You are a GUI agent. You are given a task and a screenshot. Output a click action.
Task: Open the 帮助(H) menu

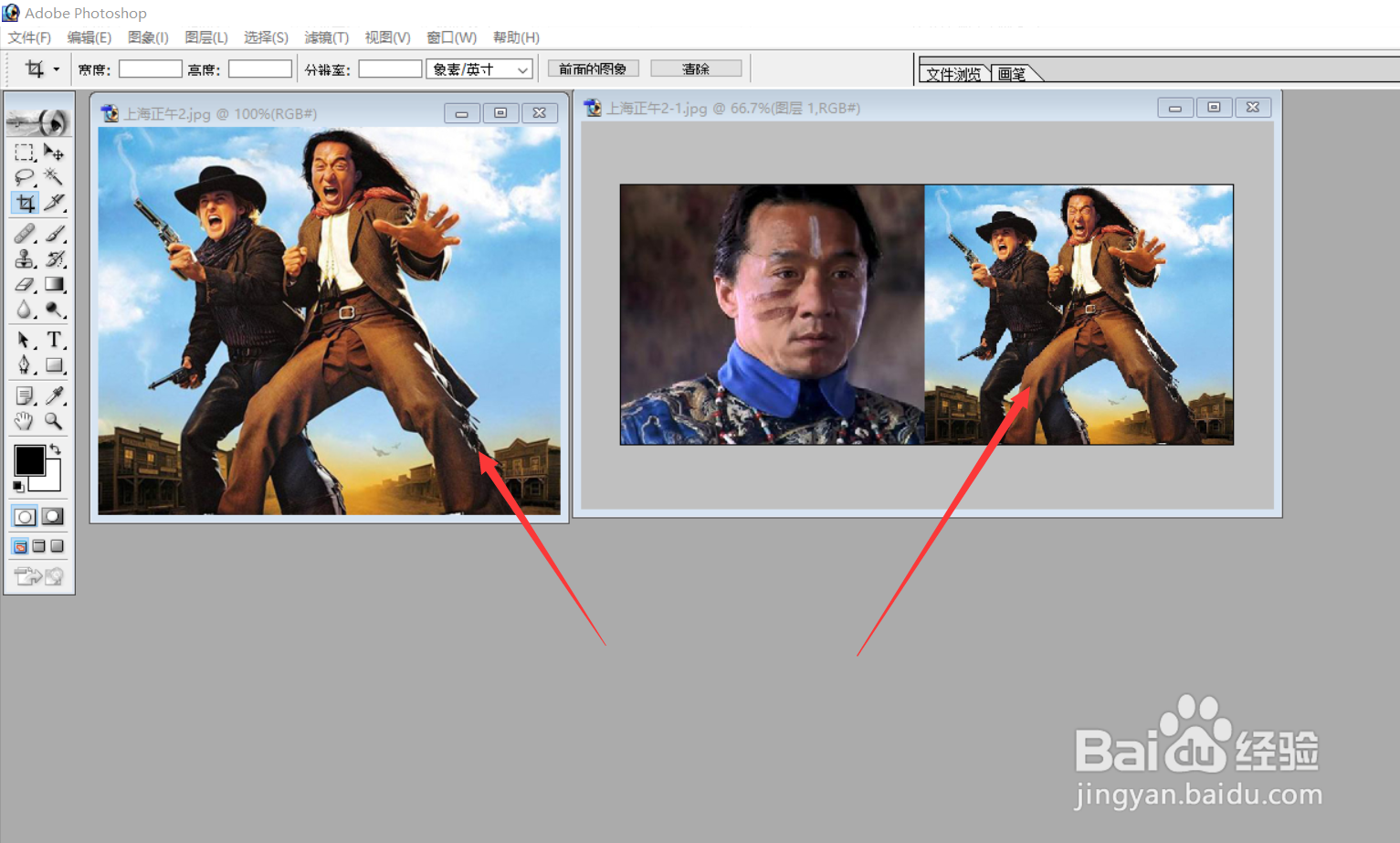[x=516, y=37]
